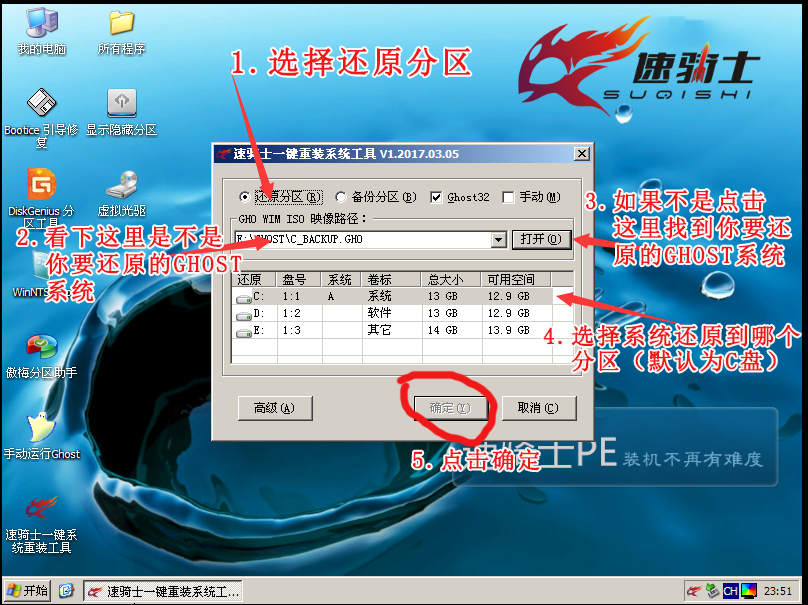Click the 还原 column header
The width and height of the screenshot is (808, 605).
254,279
